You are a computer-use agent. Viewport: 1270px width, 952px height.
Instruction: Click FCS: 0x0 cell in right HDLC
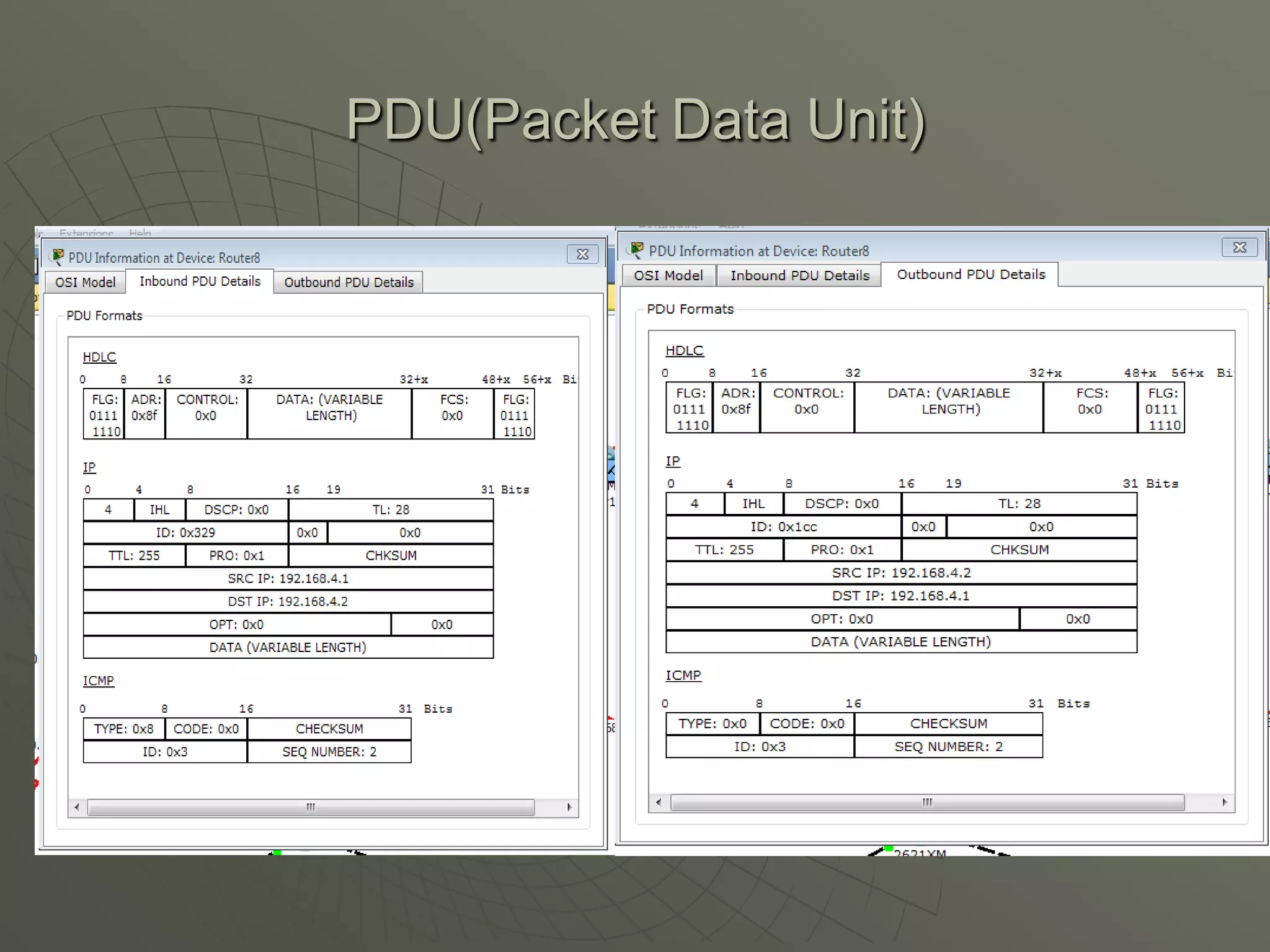(1091, 408)
